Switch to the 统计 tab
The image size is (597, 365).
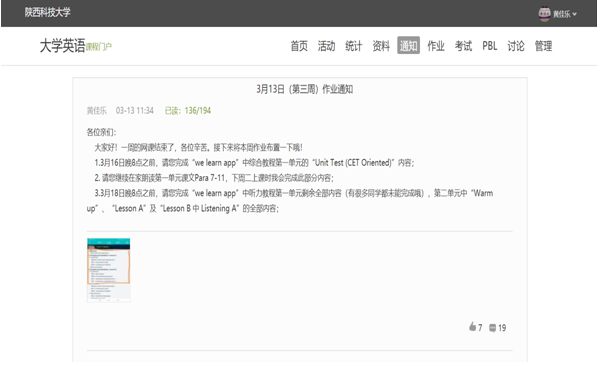click(353, 46)
